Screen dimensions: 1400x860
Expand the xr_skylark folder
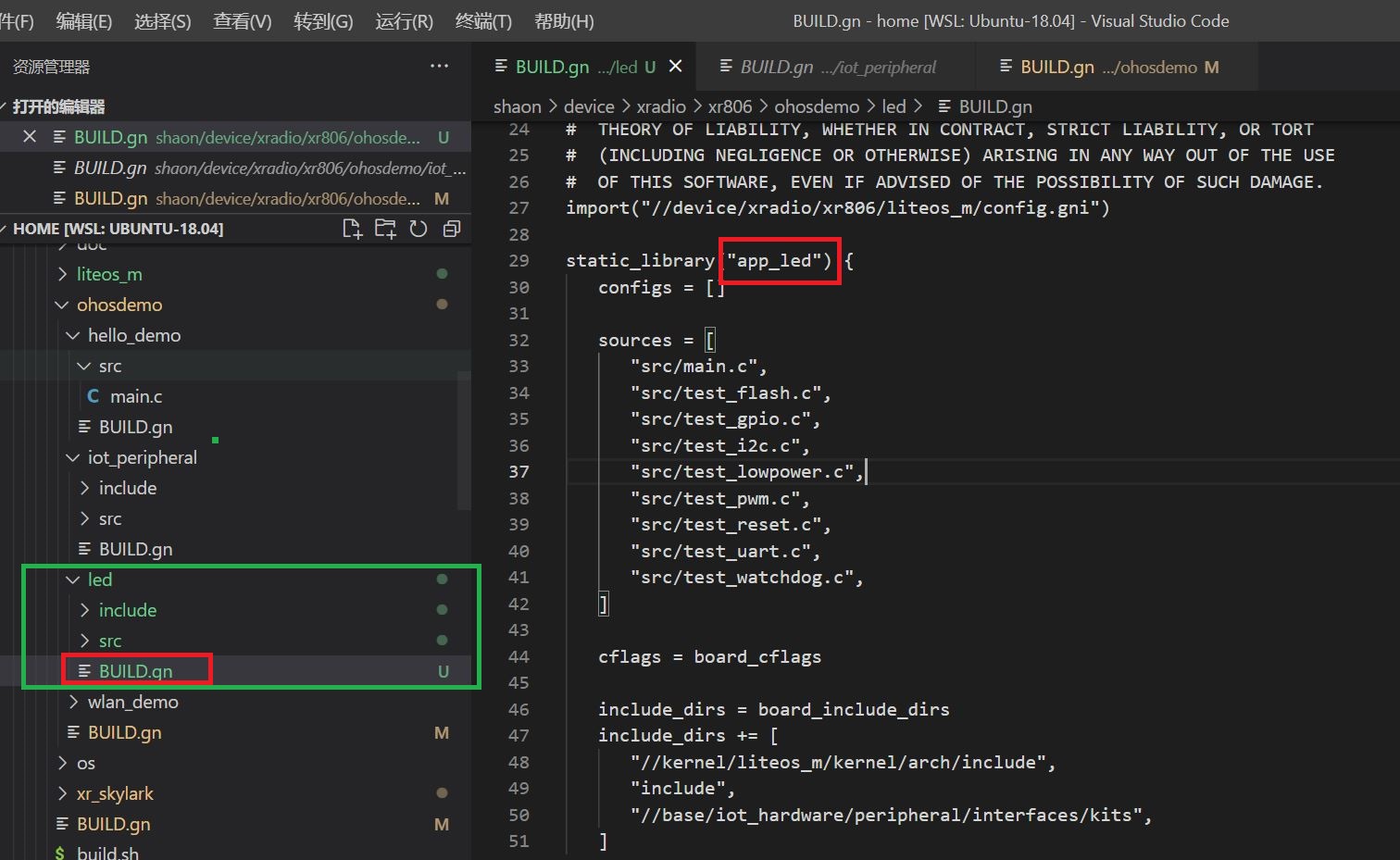pos(62,793)
